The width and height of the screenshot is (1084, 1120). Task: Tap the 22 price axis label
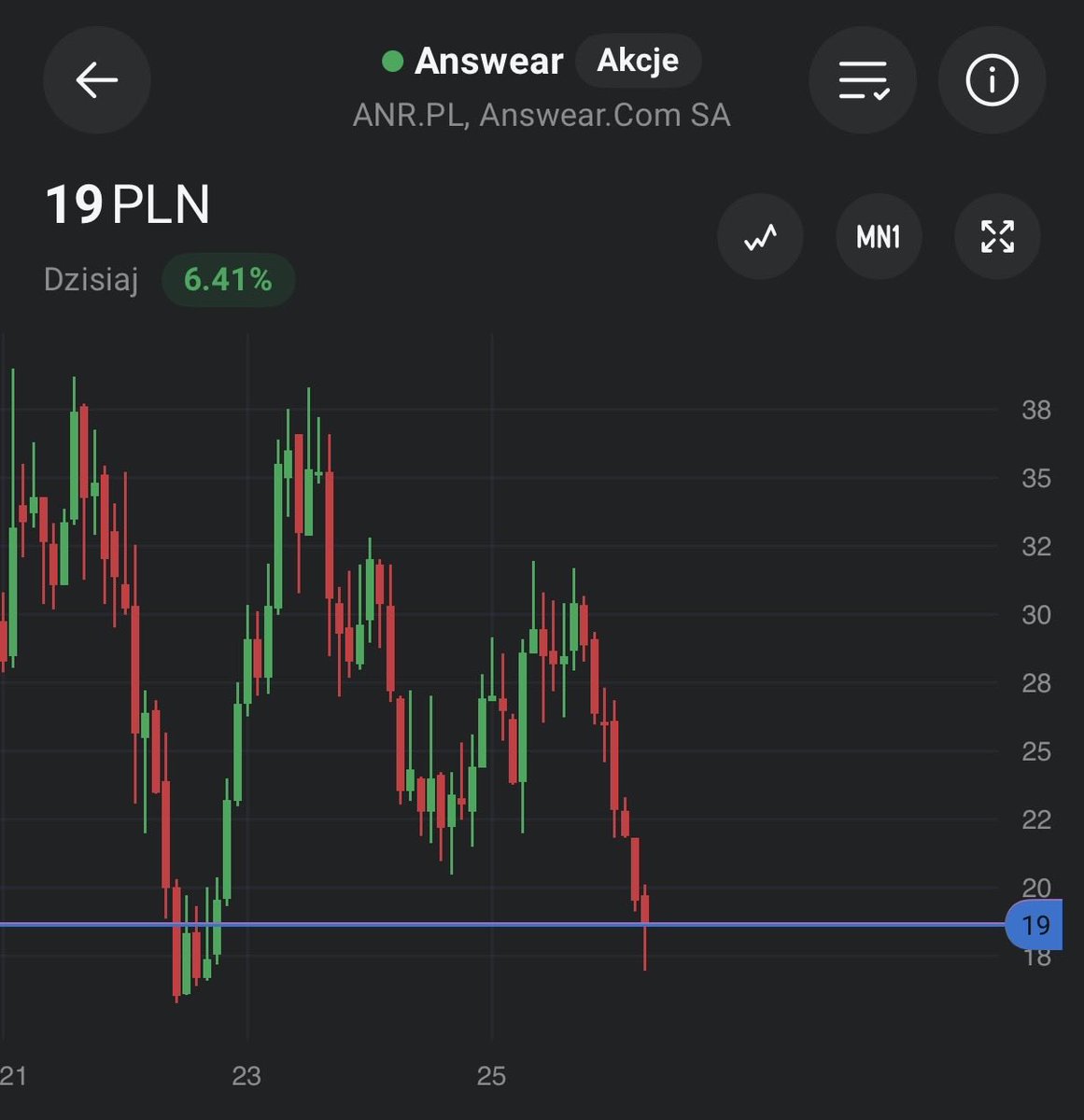(x=1035, y=819)
